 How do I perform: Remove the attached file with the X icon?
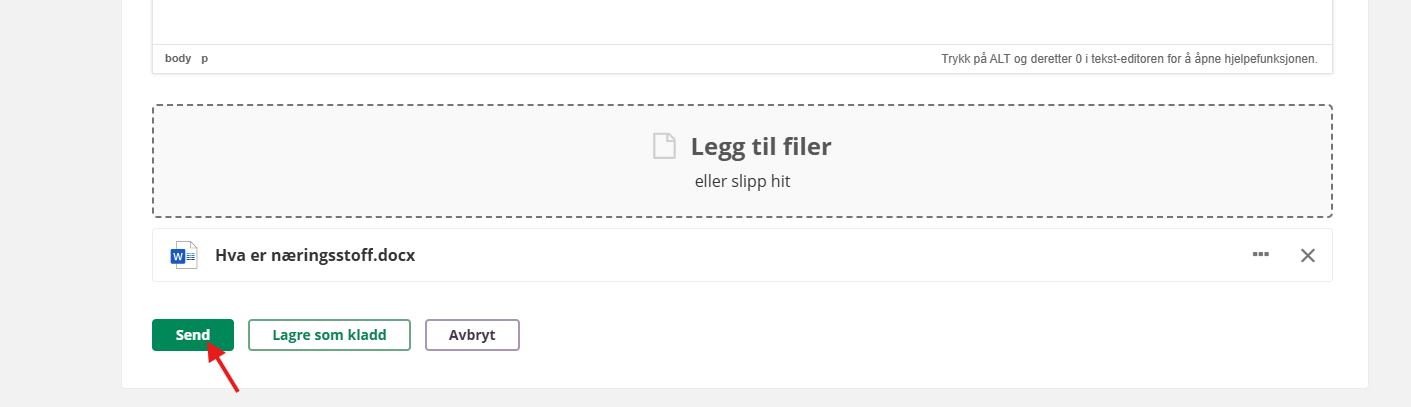pos(1307,255)
